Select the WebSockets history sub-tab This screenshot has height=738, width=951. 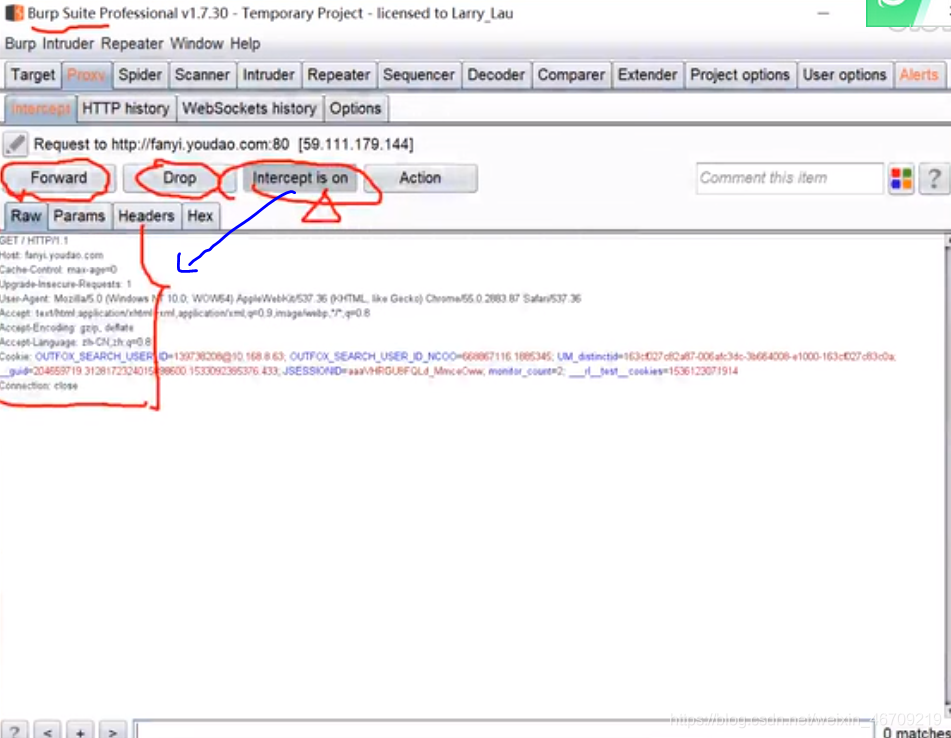click(x=249, y=109)
